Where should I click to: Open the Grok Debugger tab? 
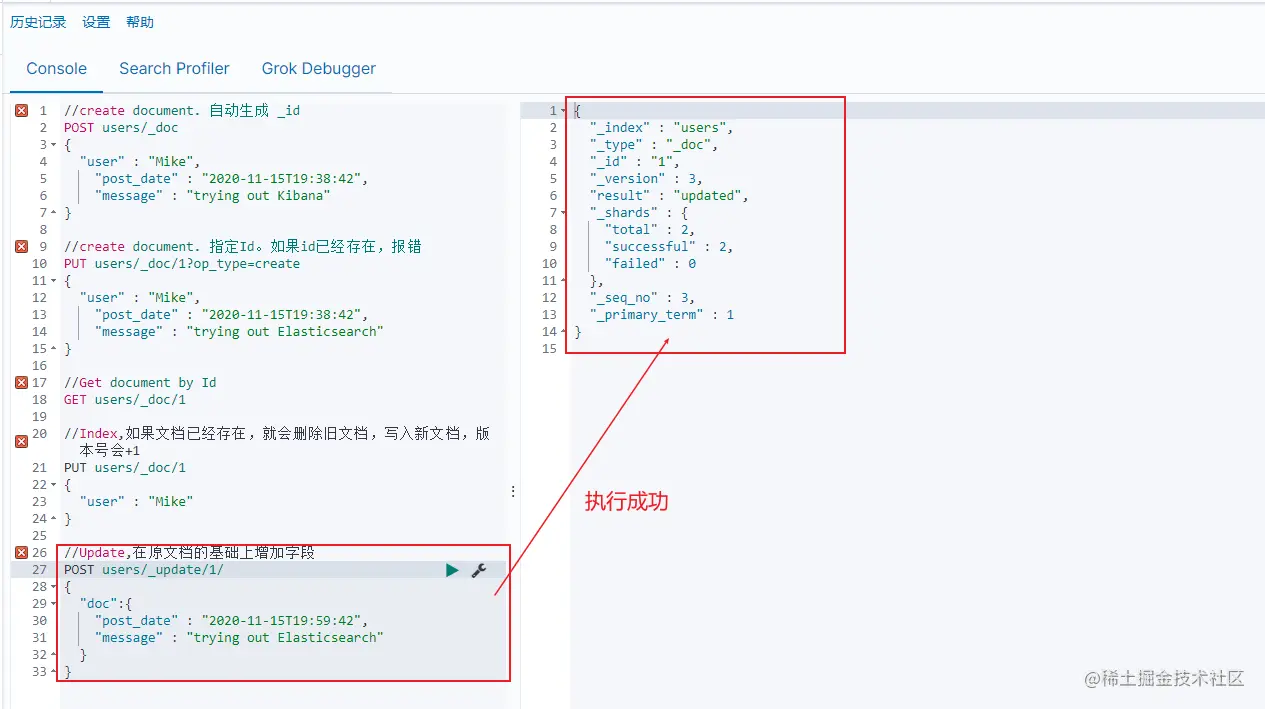319,69
